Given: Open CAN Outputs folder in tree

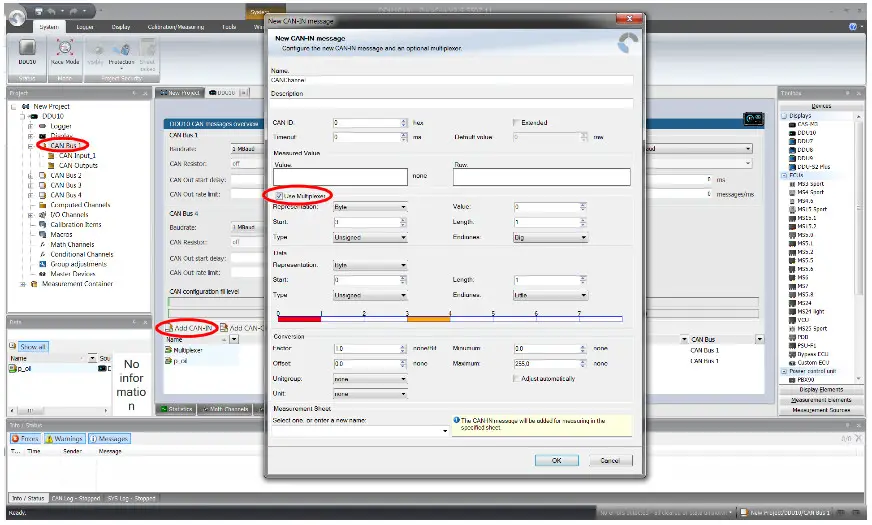Looking at the screenshot, I should tap(78, 166).
